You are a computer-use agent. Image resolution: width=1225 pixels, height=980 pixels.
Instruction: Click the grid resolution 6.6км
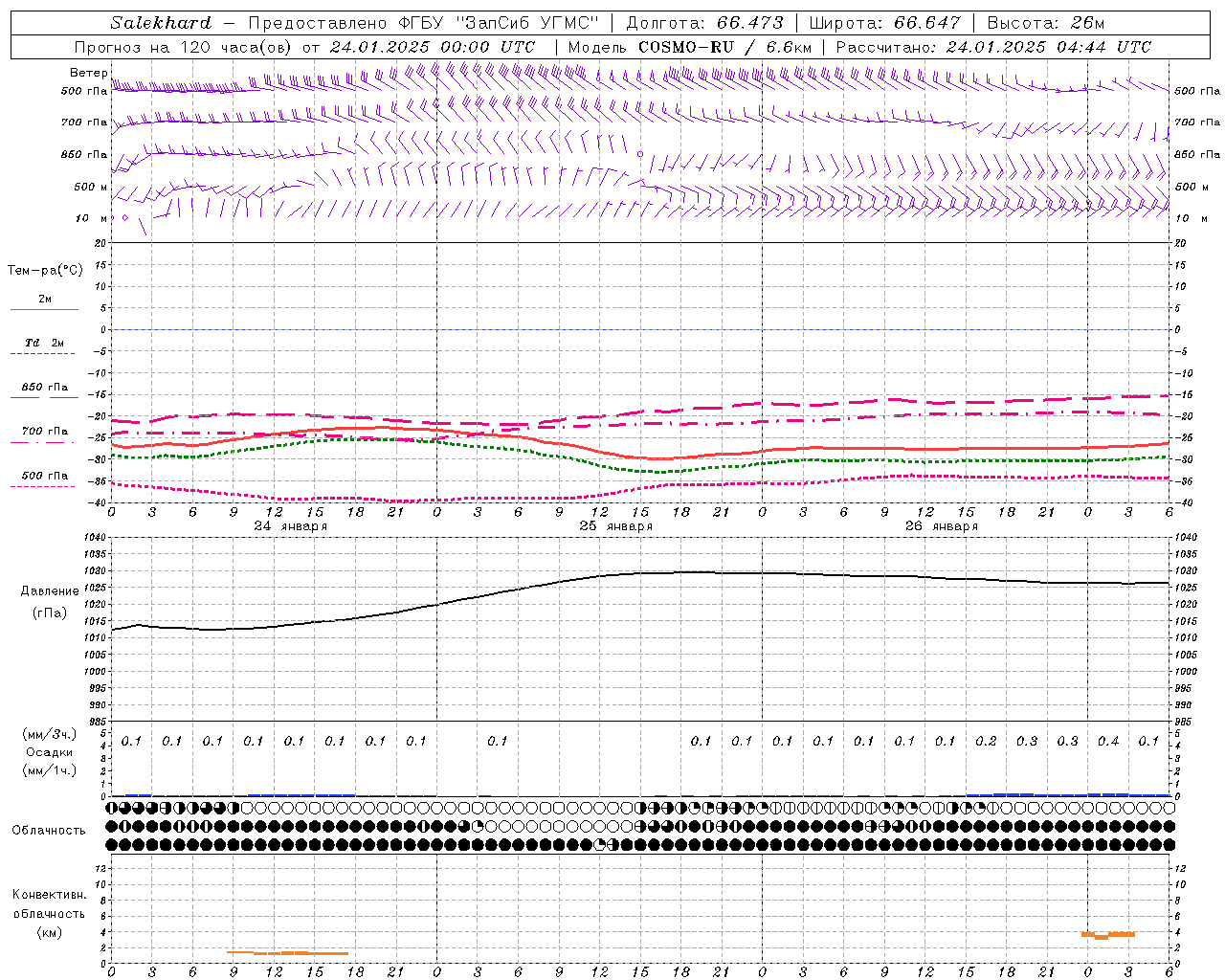point(789,47)
